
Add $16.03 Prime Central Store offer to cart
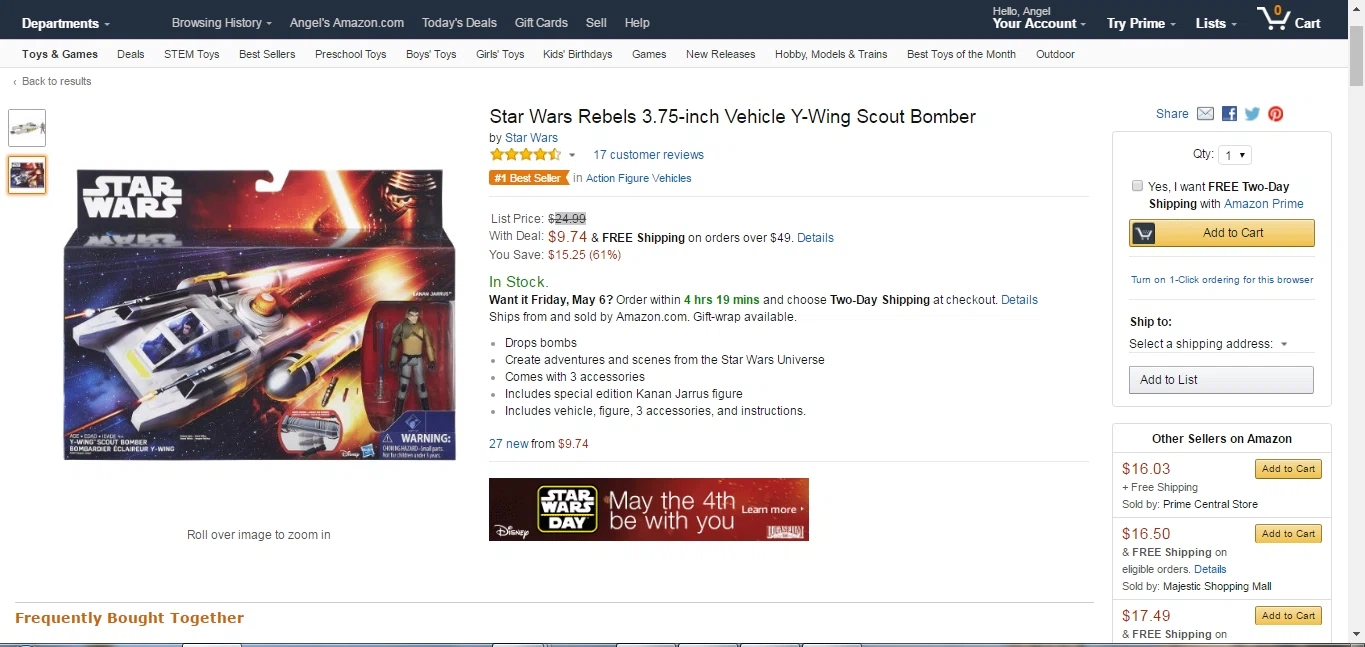click(x=1288, y=469)
